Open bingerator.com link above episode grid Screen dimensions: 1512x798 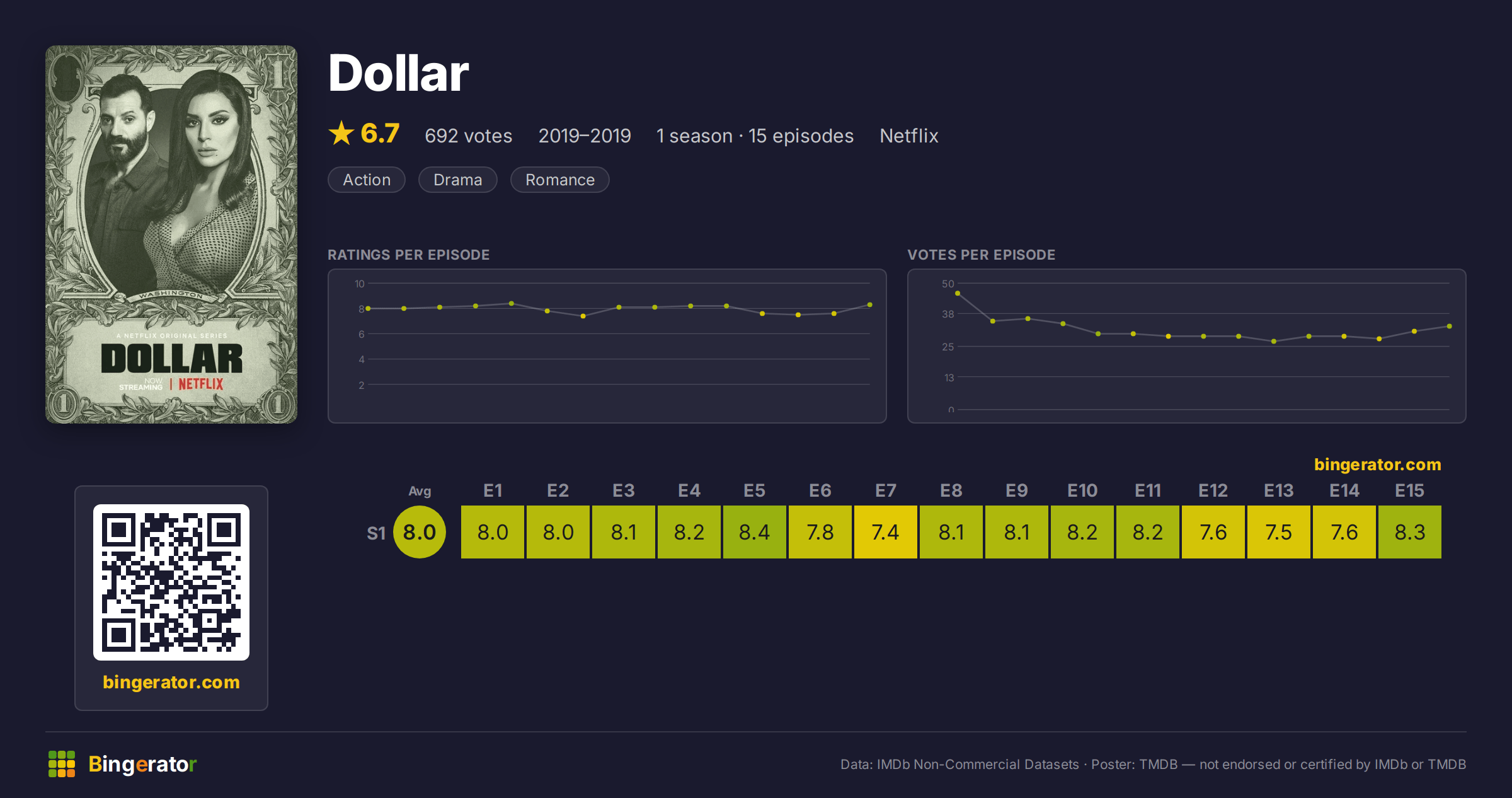click(x=1378, y=465)
